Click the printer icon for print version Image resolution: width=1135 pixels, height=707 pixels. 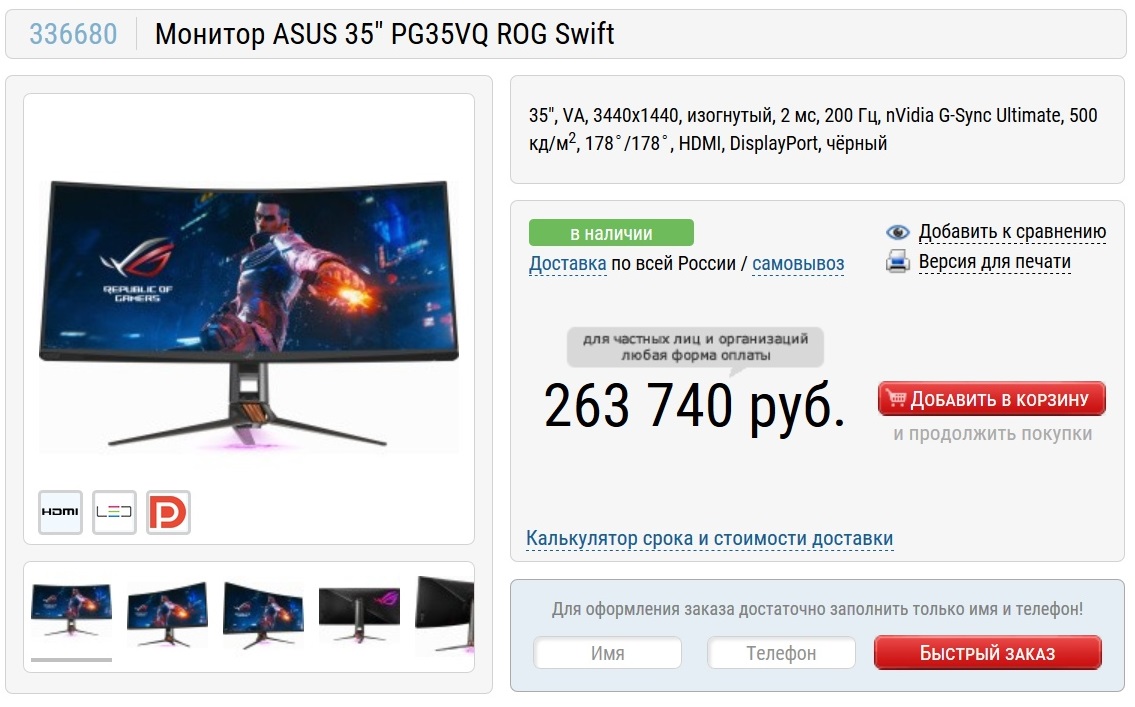(898, 261)
